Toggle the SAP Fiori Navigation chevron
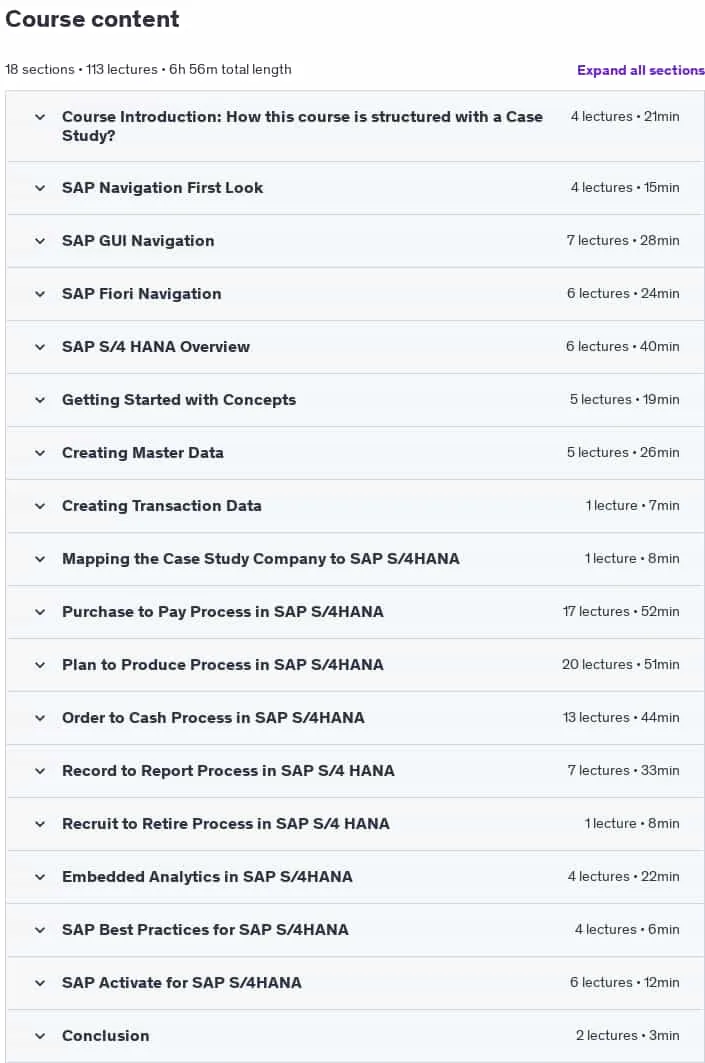Screen dimensions: 705x1063 (x=40, y=294)
